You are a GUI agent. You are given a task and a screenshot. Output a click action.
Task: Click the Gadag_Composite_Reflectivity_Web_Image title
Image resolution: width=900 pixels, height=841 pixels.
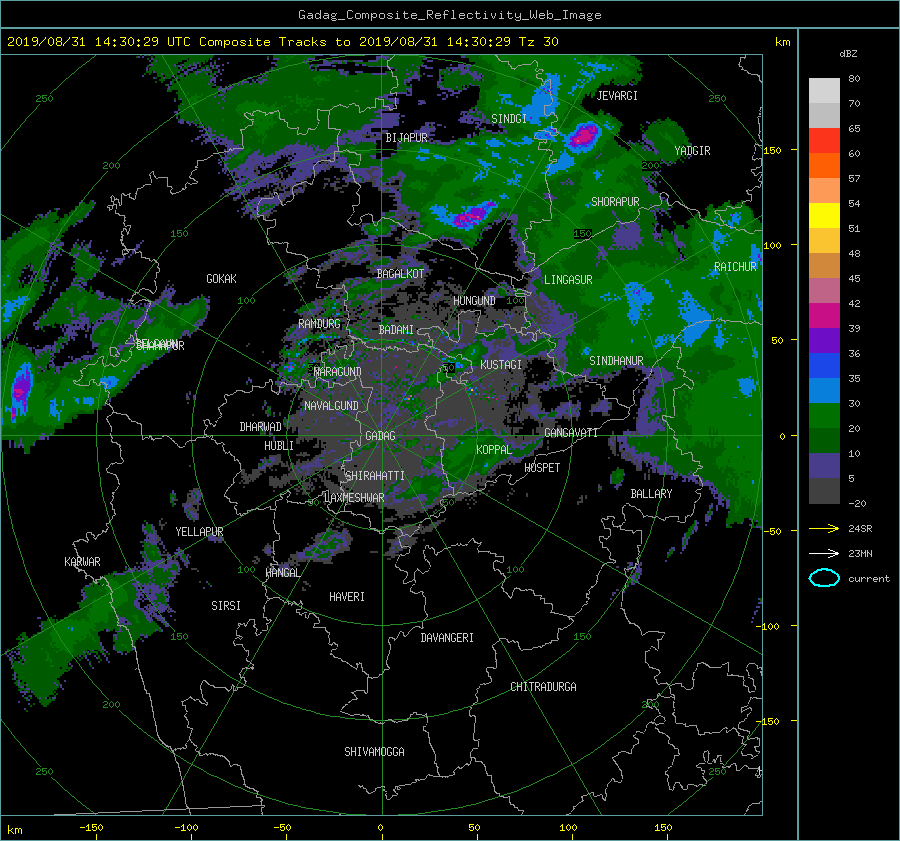point(449,15)
